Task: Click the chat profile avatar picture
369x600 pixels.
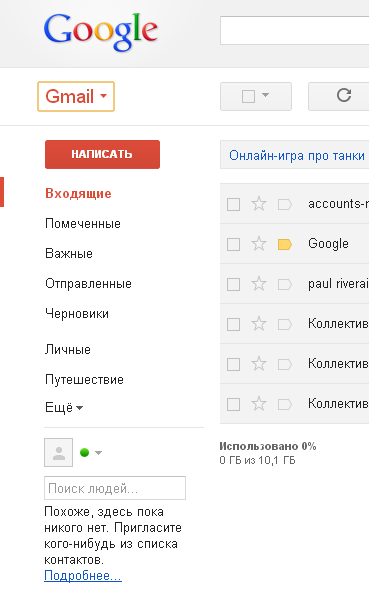Action: [59, 452]
